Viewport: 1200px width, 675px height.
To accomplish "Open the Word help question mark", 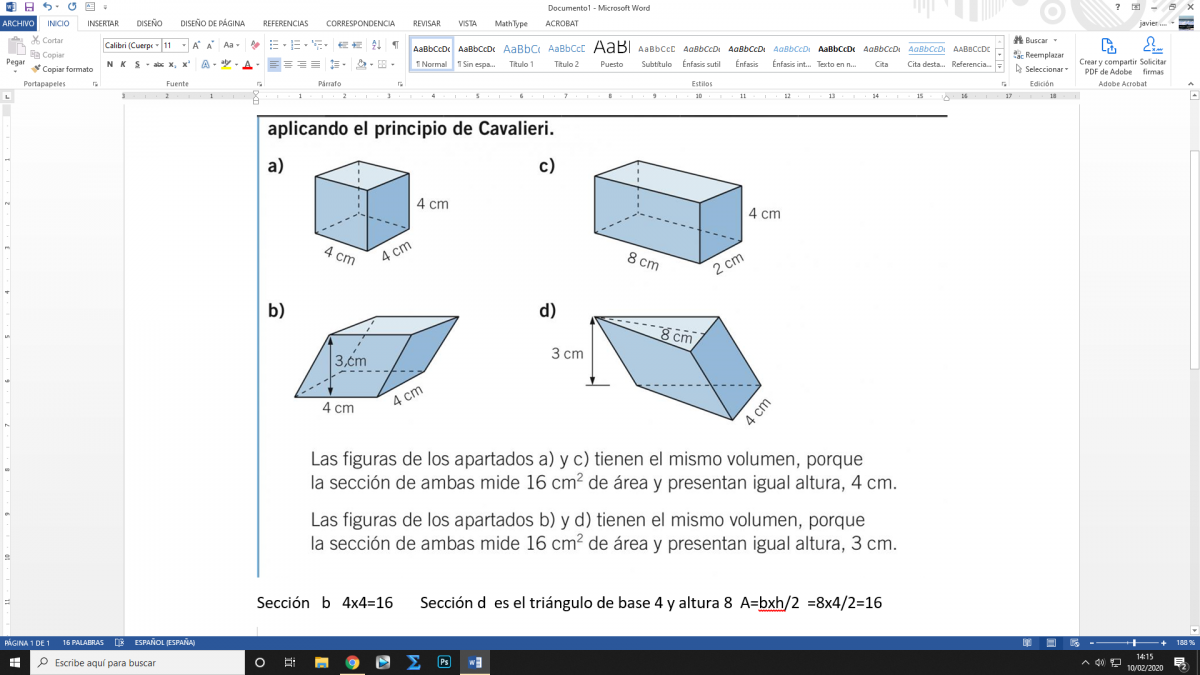I will pos(1117,7).
